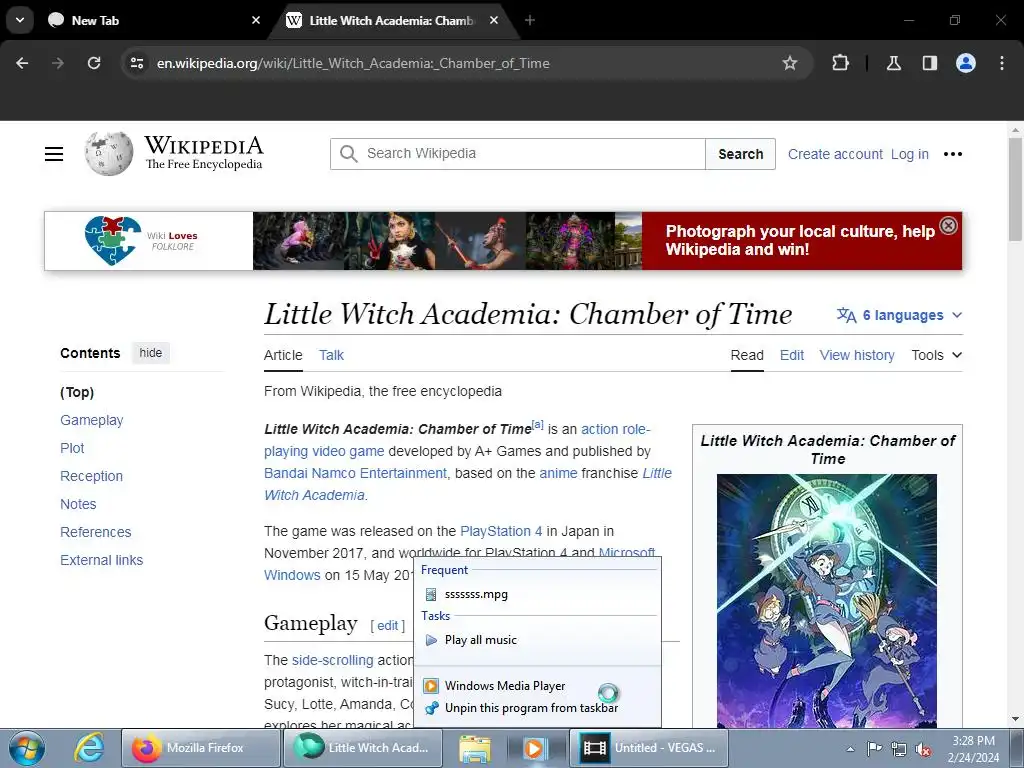Expand the 6 languages dropdown
This screenshot has height=768, width=1024.
(x=899, y=315)
